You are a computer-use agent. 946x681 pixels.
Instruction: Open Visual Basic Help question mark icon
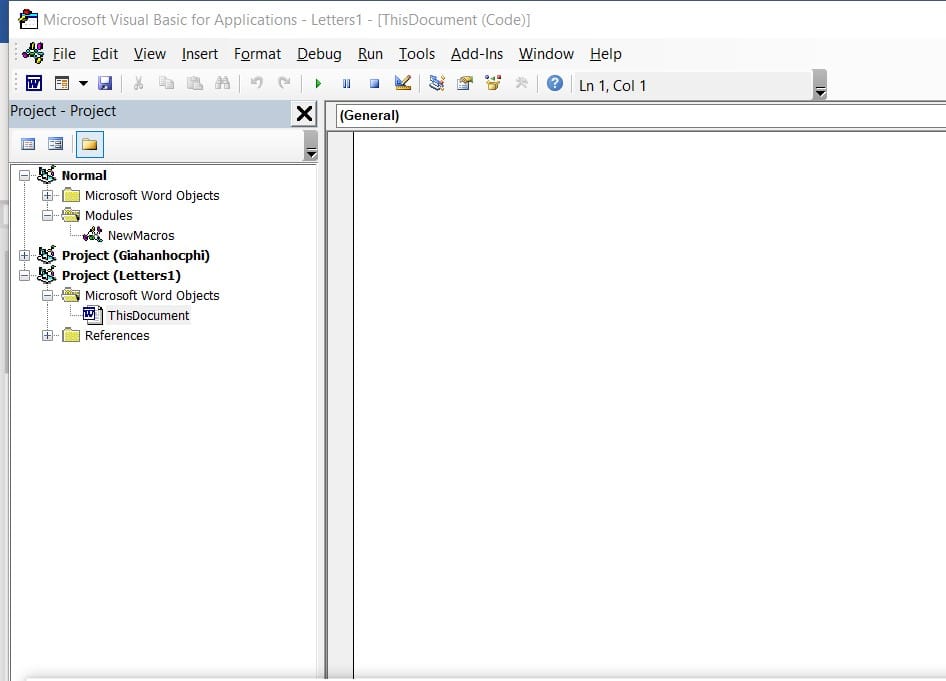[x=554, y=83]
